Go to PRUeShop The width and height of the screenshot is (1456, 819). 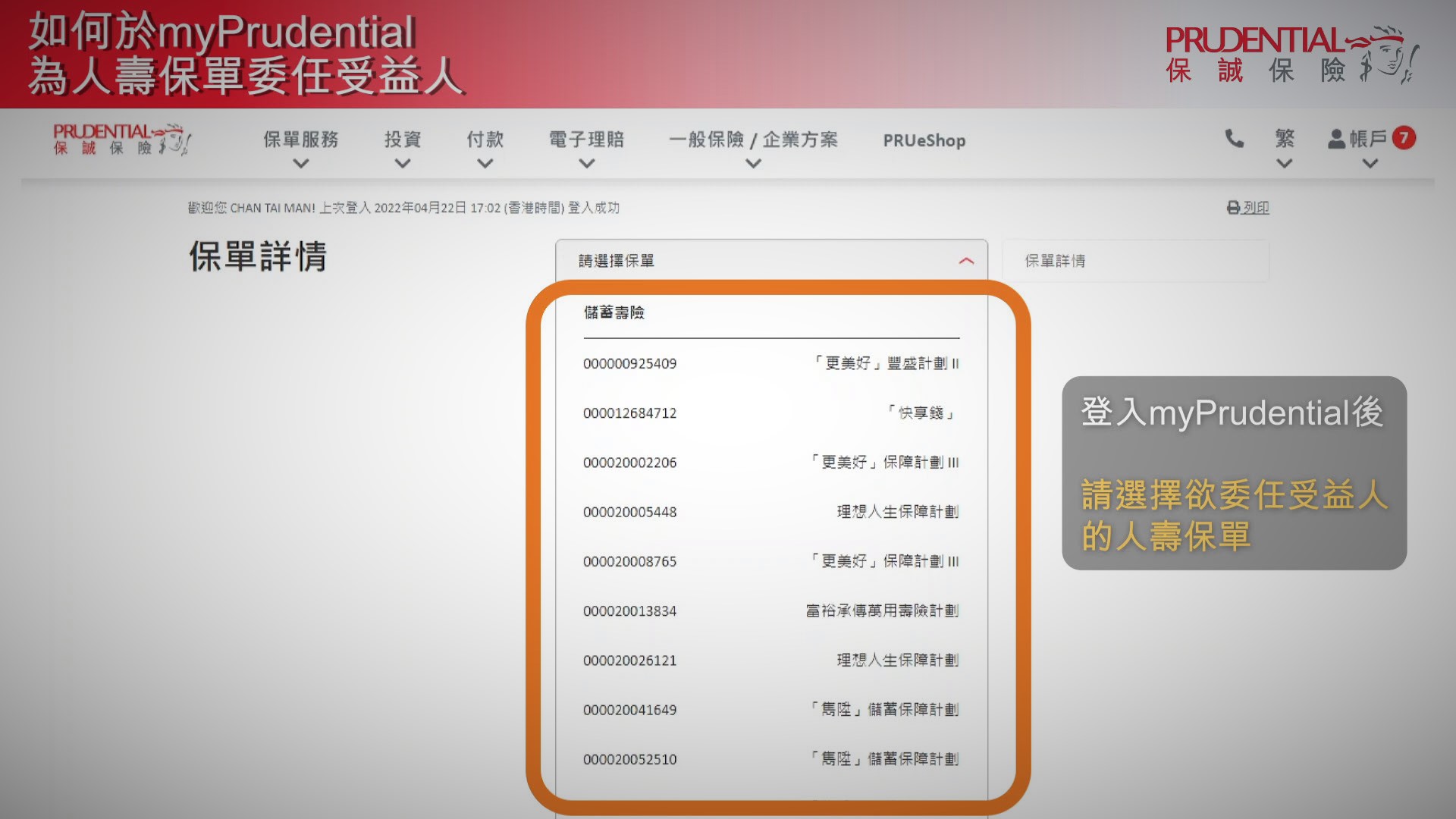click(x=924, y=140)
